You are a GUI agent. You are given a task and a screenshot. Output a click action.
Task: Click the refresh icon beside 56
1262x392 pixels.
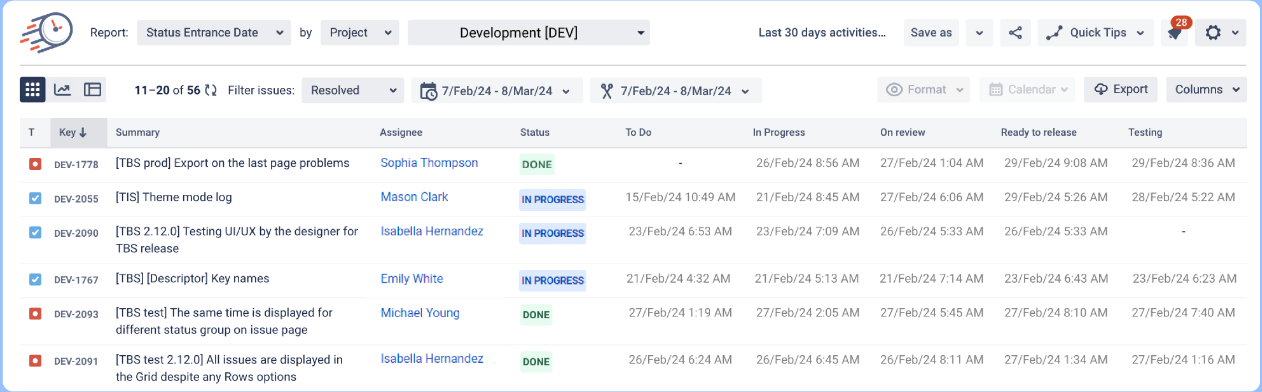(x=210, y=90)
